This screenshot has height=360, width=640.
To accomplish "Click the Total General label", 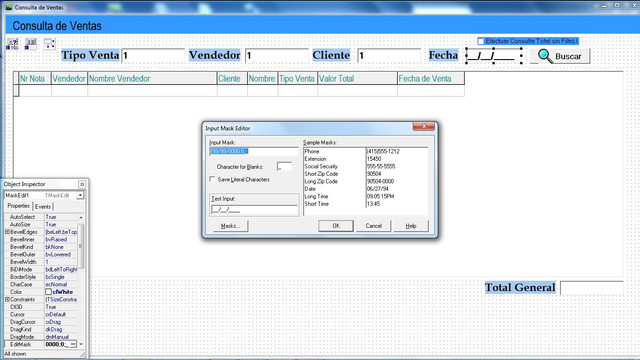I will [x=520, y=287].
